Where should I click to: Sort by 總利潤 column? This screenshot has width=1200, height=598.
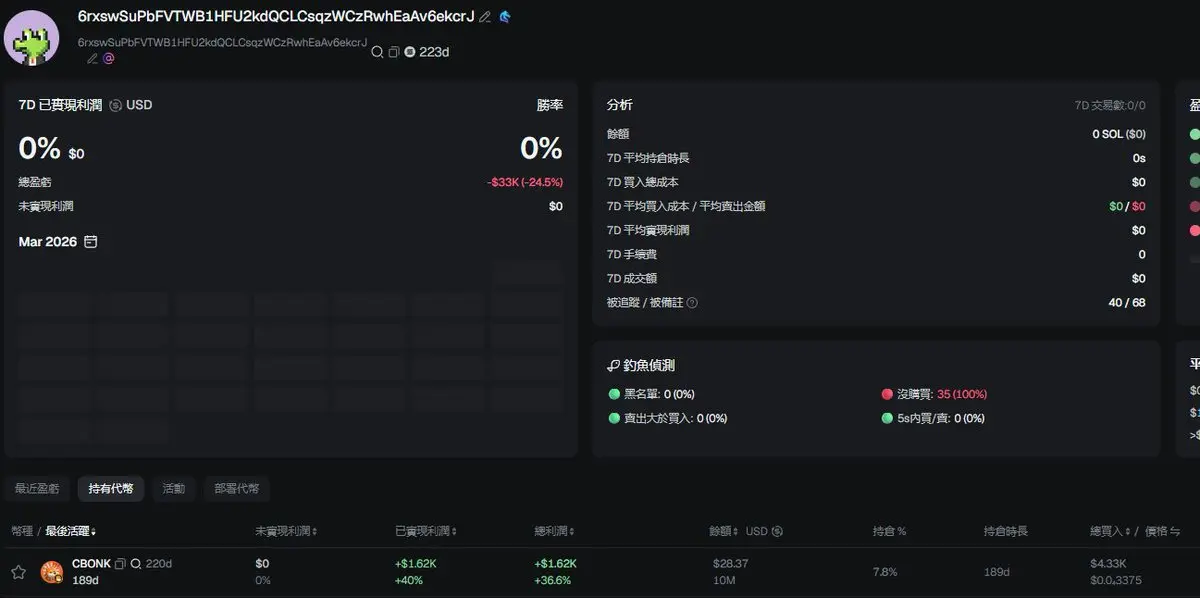pyautogui.click(x=554, y=531)
